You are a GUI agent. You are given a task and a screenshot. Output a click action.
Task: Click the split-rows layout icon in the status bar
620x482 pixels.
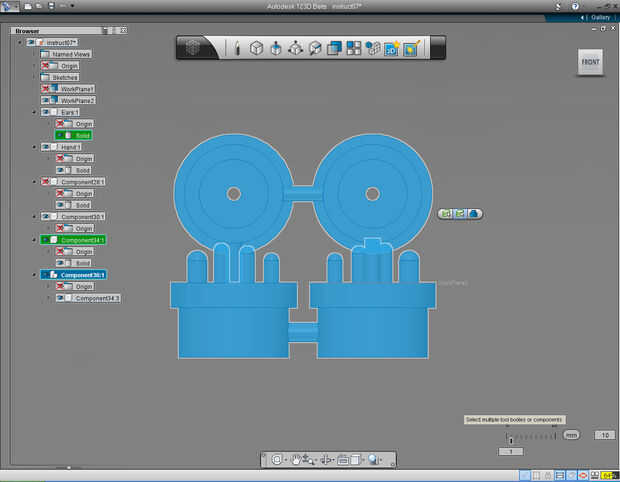pyautogui.click(x=560, y=475)
